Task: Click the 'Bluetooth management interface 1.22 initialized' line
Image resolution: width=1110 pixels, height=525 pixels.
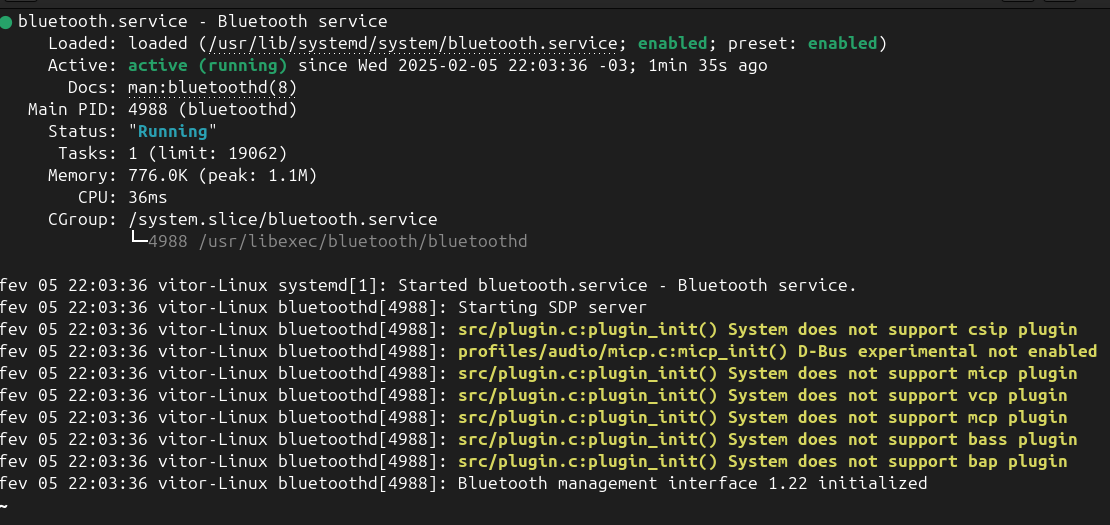Action: [x=692, y=484]
